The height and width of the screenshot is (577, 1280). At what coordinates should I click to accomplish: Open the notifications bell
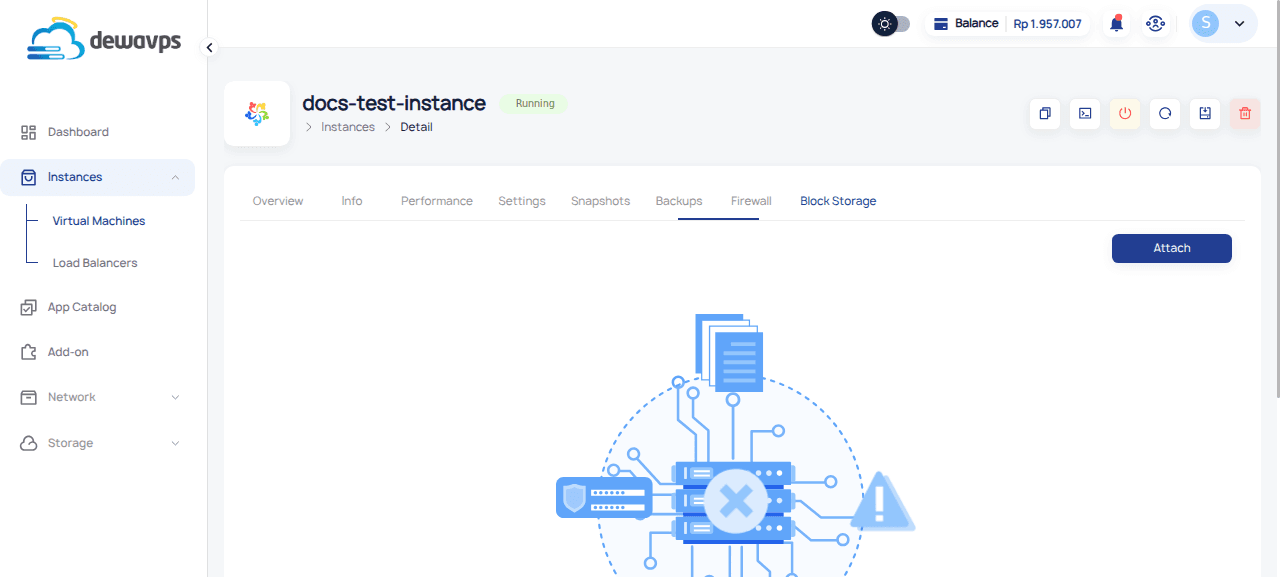pyautogui.click(x=1117, y=24)
